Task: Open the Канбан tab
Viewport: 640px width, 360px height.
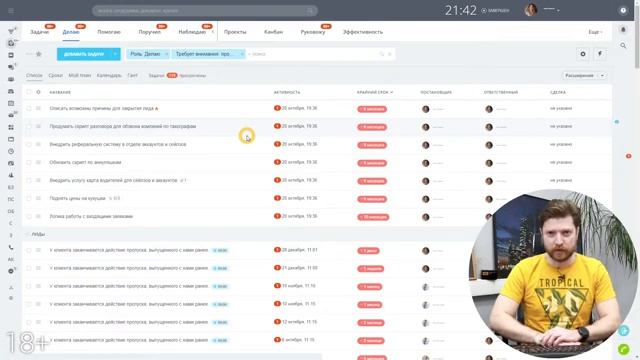Action: (273, 32)
